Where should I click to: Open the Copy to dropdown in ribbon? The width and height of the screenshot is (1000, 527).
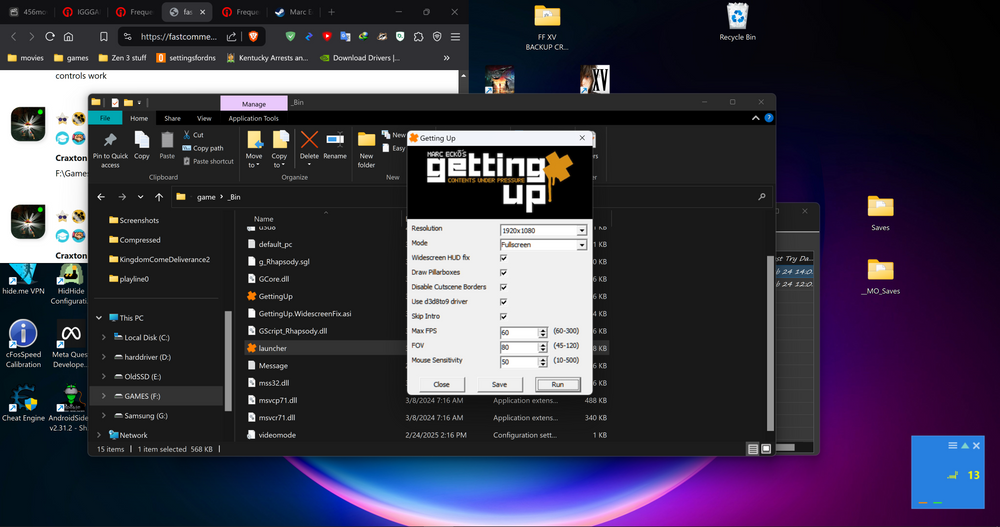click(x=279, y=161)
